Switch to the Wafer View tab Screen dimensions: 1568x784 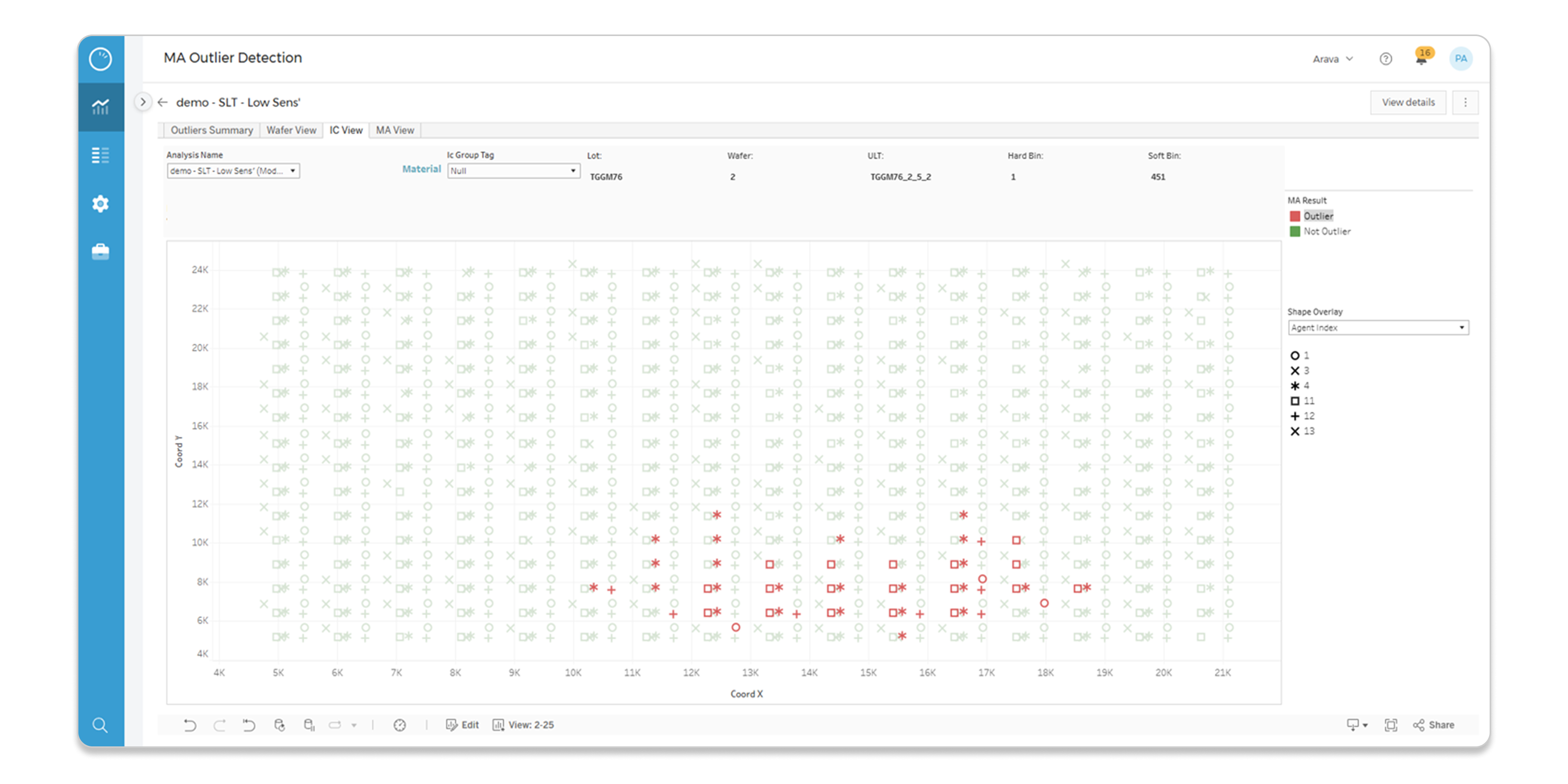(x=291, y=130)
